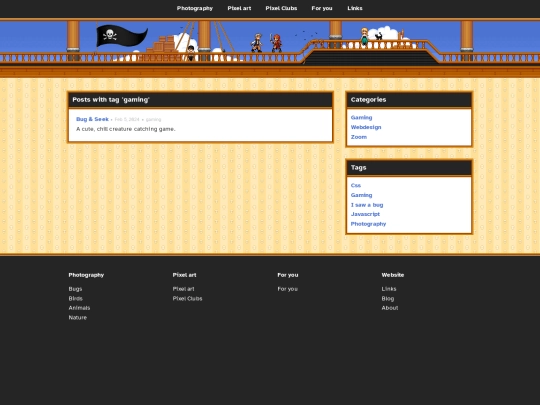Filter posts by the Css tag
The height and width of the screenshot is (405, 540).
coord(356,185)
